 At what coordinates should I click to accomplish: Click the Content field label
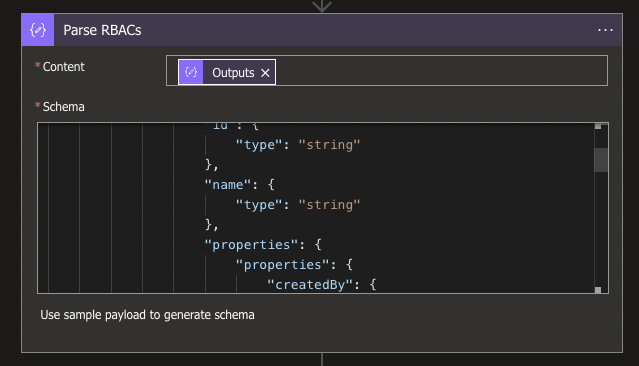click(64, 67)
